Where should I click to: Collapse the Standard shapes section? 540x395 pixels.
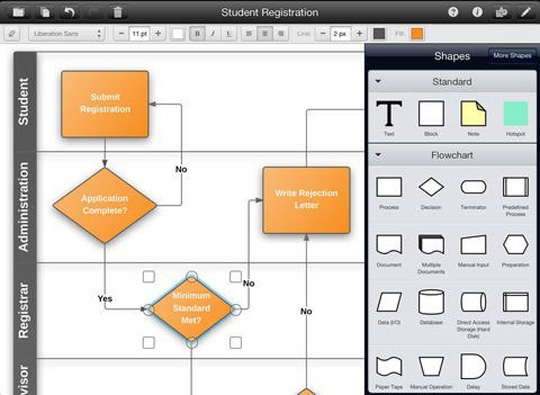click(x=378, y=82)
